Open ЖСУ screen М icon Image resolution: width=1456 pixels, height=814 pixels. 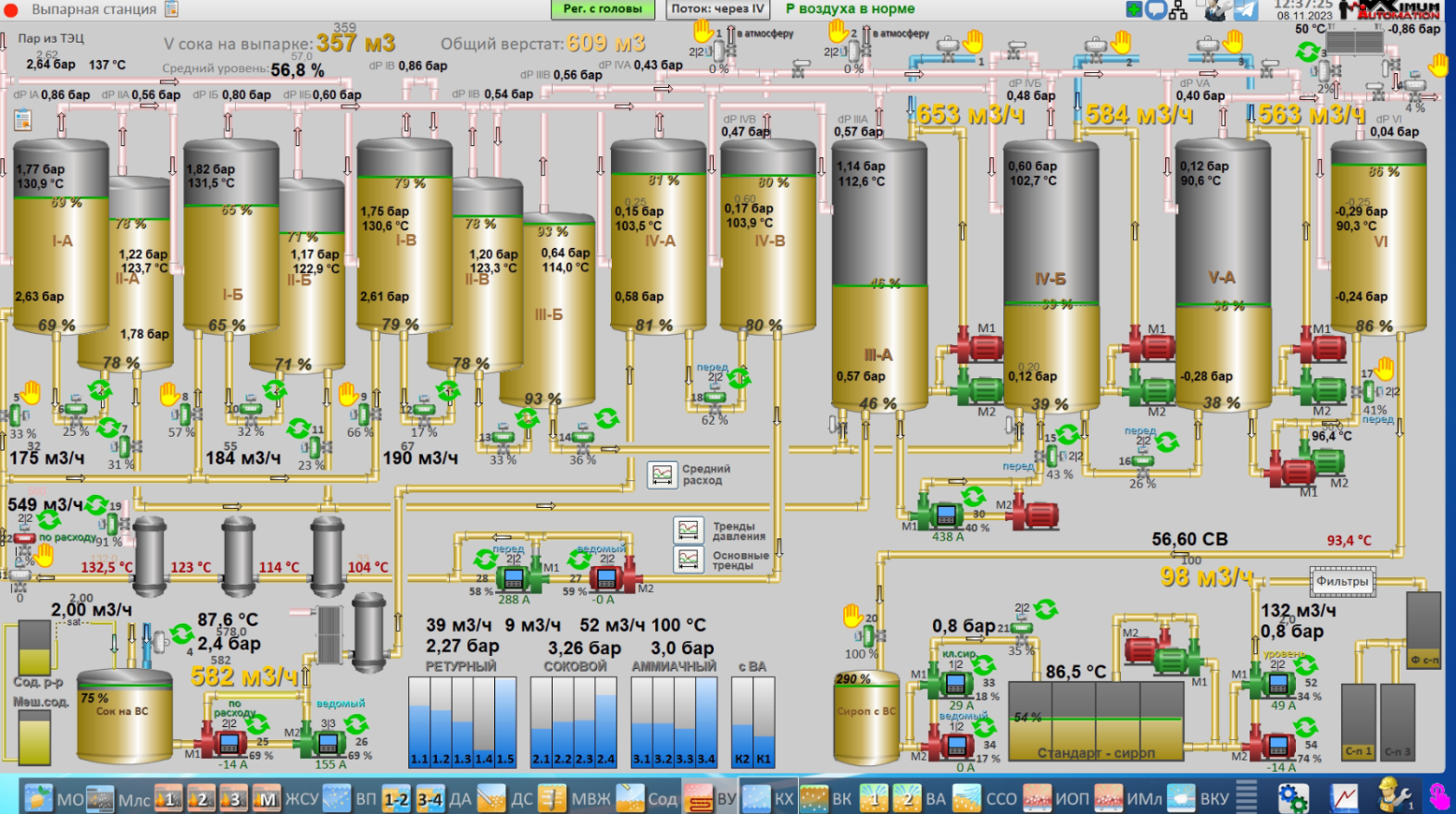pos(267,798)
